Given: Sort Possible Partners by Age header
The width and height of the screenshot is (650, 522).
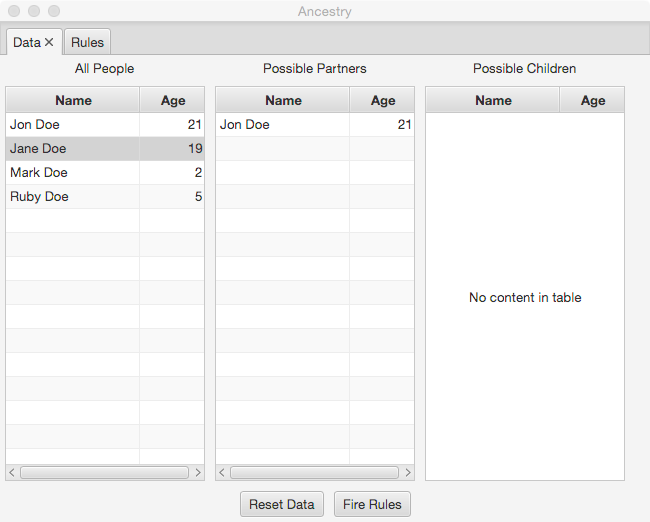Looking at the screenshot, I should [382, 100].
